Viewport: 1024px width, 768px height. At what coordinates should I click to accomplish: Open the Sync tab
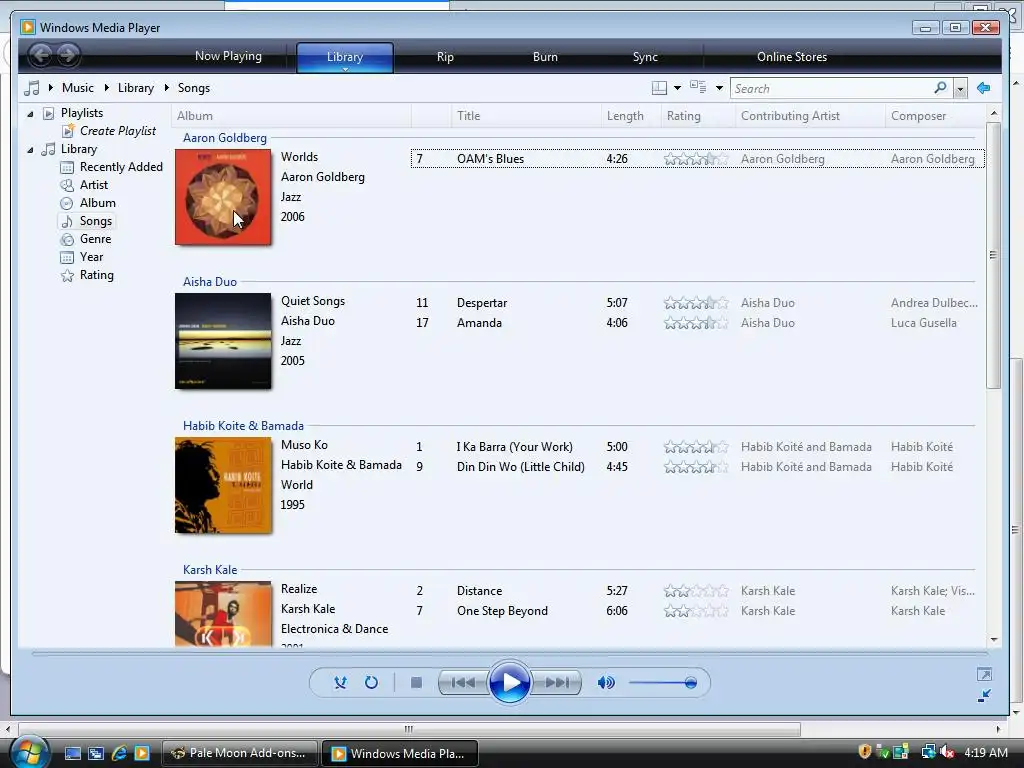645,57
